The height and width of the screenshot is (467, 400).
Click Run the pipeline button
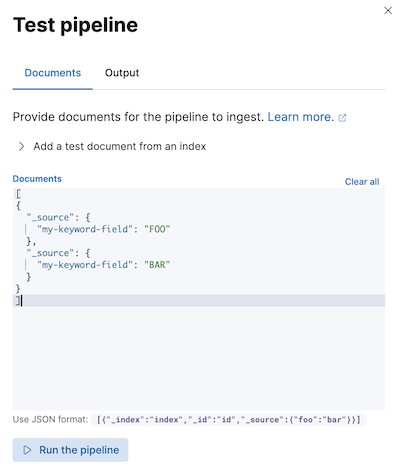[x=70, y=450]
